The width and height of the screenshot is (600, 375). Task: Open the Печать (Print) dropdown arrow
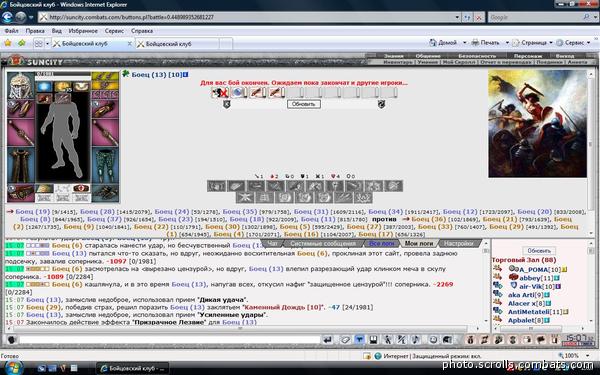tap(507, 43)
